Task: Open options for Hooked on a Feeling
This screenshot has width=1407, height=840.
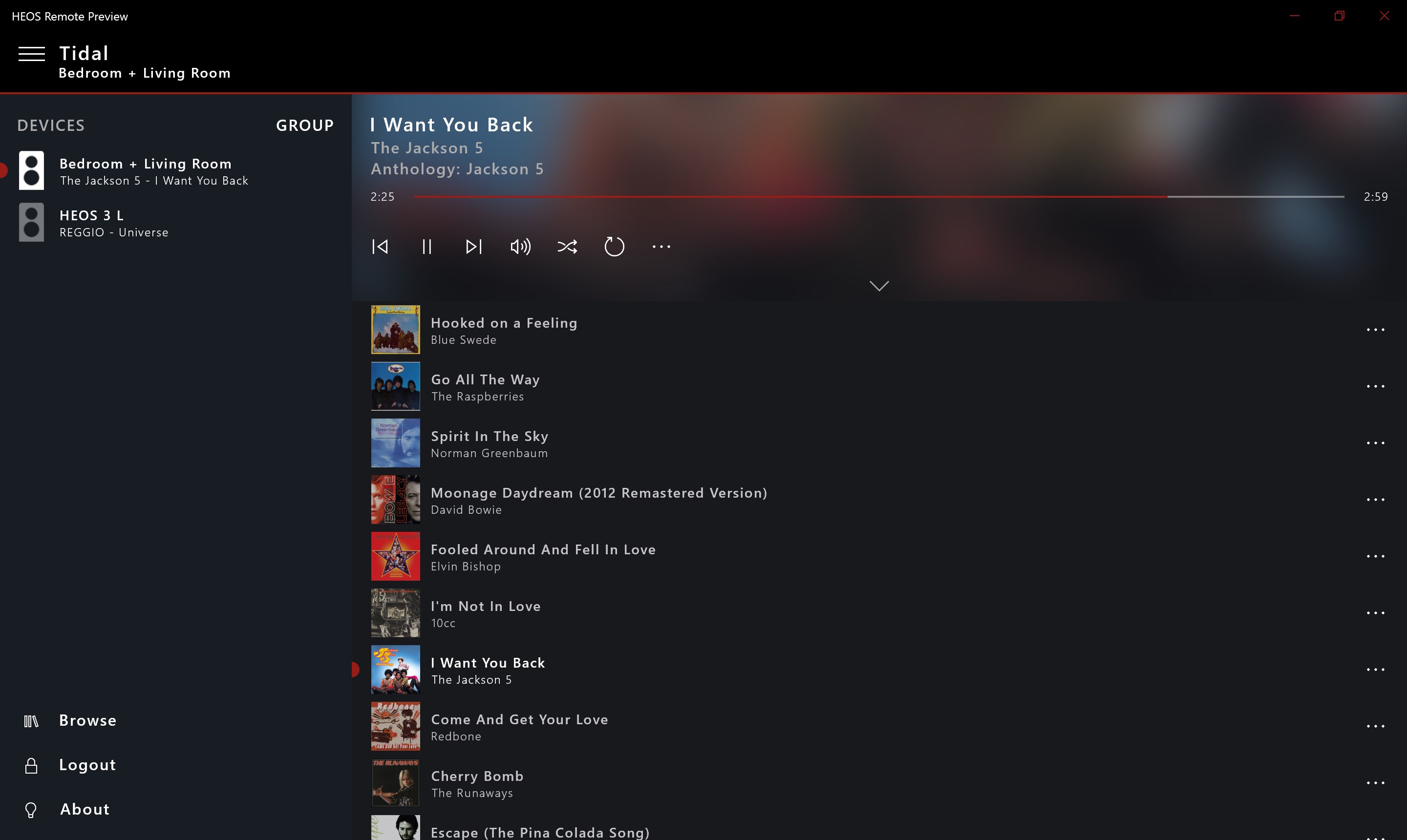Action: coord(1376,330)
